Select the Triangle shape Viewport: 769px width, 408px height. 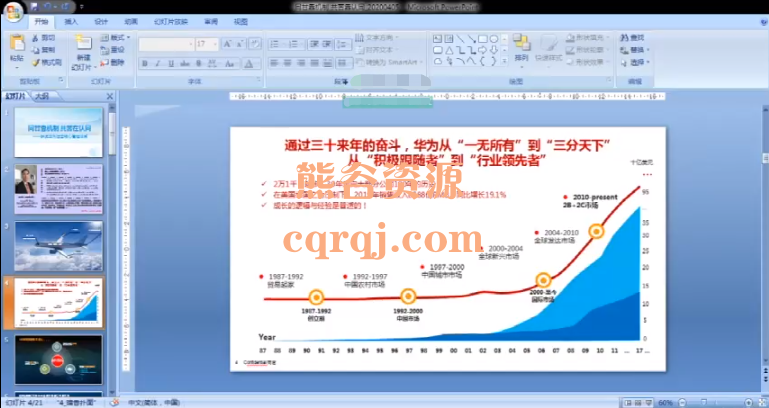pyautogui.click(x=449, y=50)
